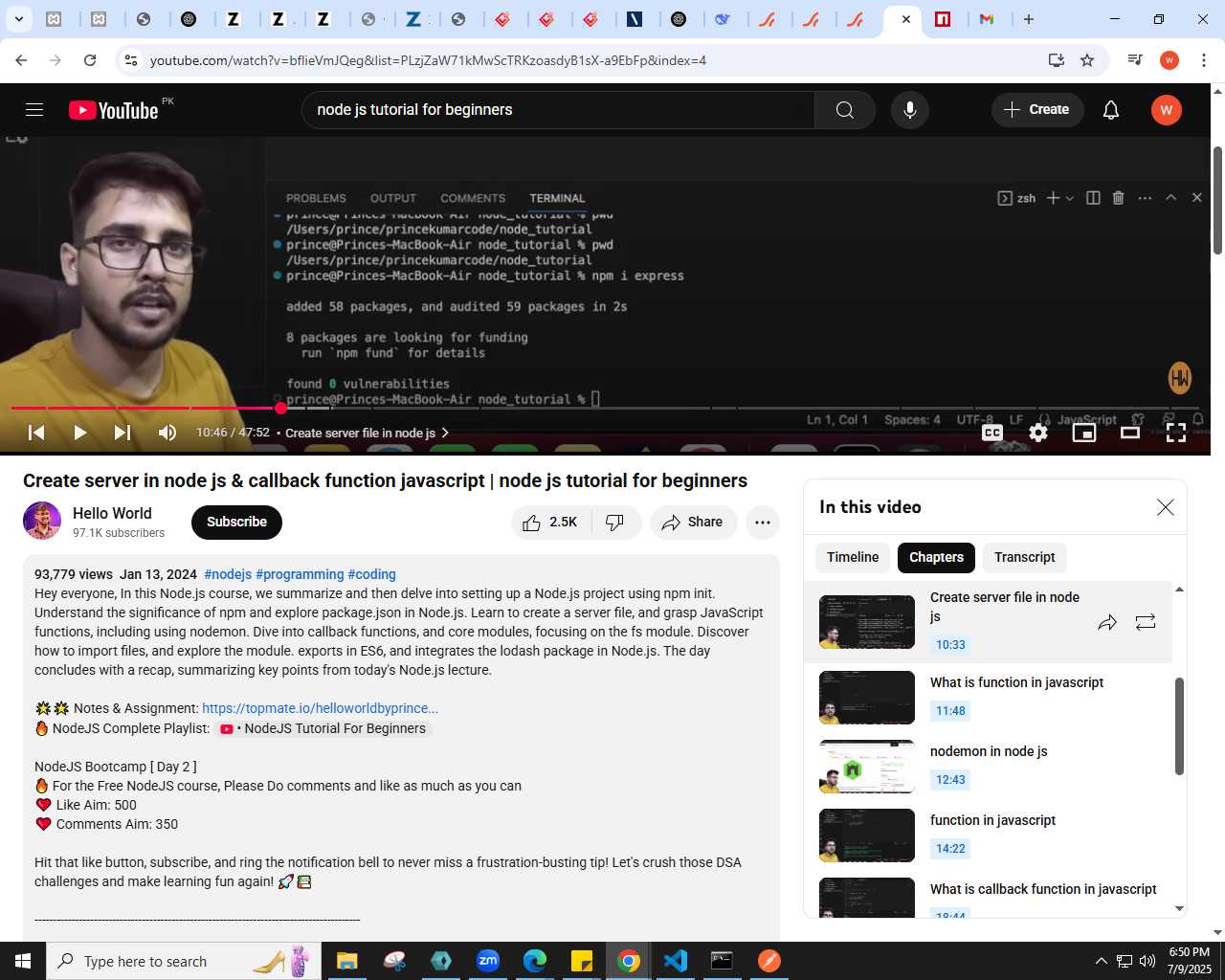Click the #programming hashtag
The height and width of the screenshot is (980, 1225).
pos(300,574)
